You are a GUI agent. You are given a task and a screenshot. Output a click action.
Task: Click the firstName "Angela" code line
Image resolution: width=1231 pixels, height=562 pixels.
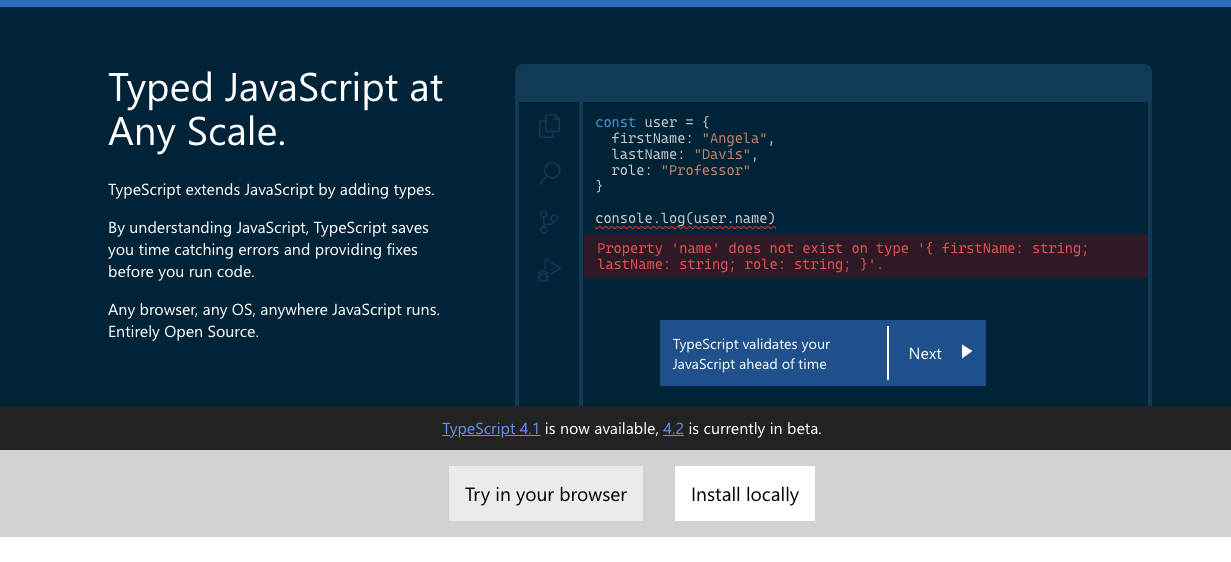click(x=693, y=138)
